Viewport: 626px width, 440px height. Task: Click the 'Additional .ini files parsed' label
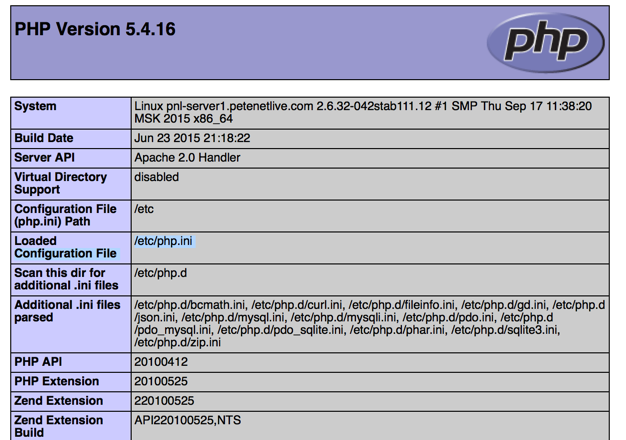coord(67,311)
